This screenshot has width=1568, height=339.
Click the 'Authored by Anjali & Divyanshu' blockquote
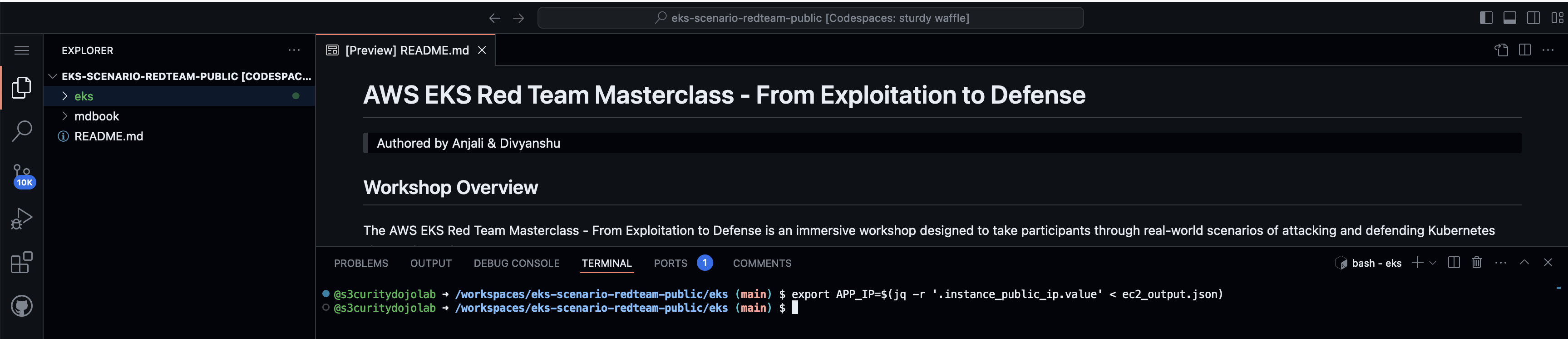tap(942, 143)
